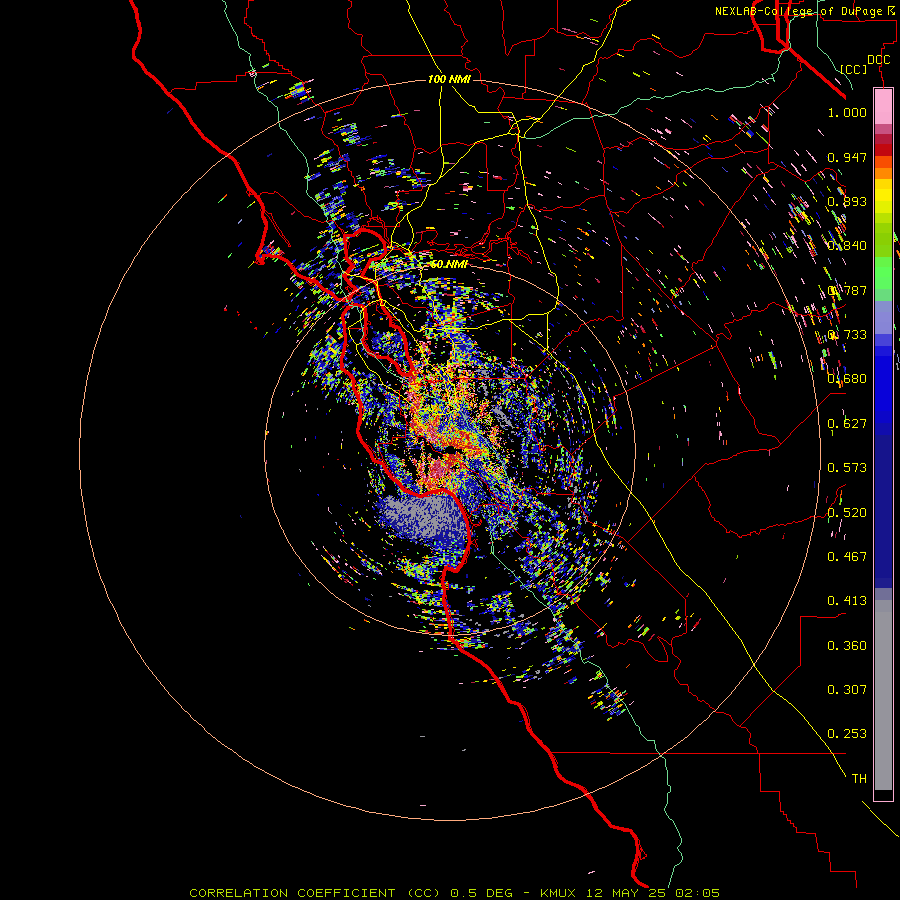Click the 50 NMI range ring label
900x900 pixels.
[x=449, y=265]
